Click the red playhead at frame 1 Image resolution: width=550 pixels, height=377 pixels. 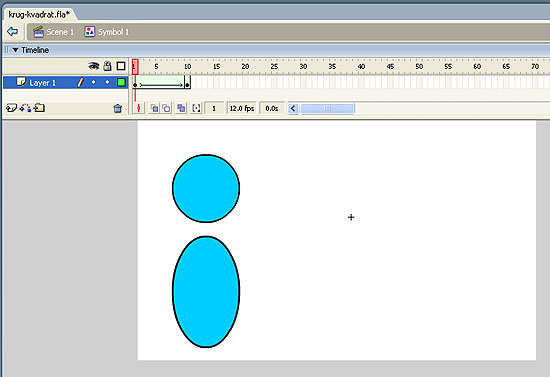pos(135,66)
